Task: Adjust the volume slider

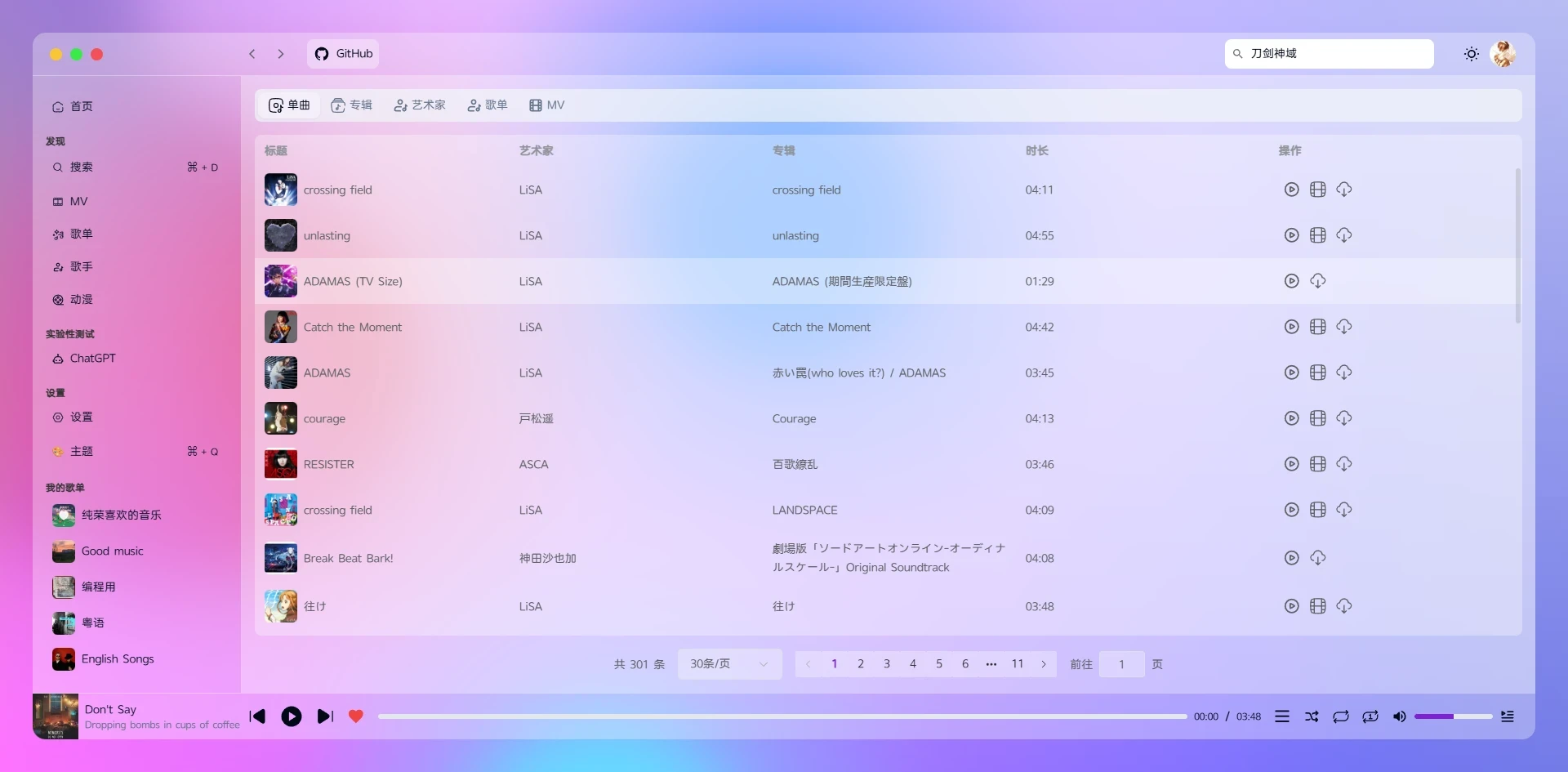Action: pos(1453,716)
